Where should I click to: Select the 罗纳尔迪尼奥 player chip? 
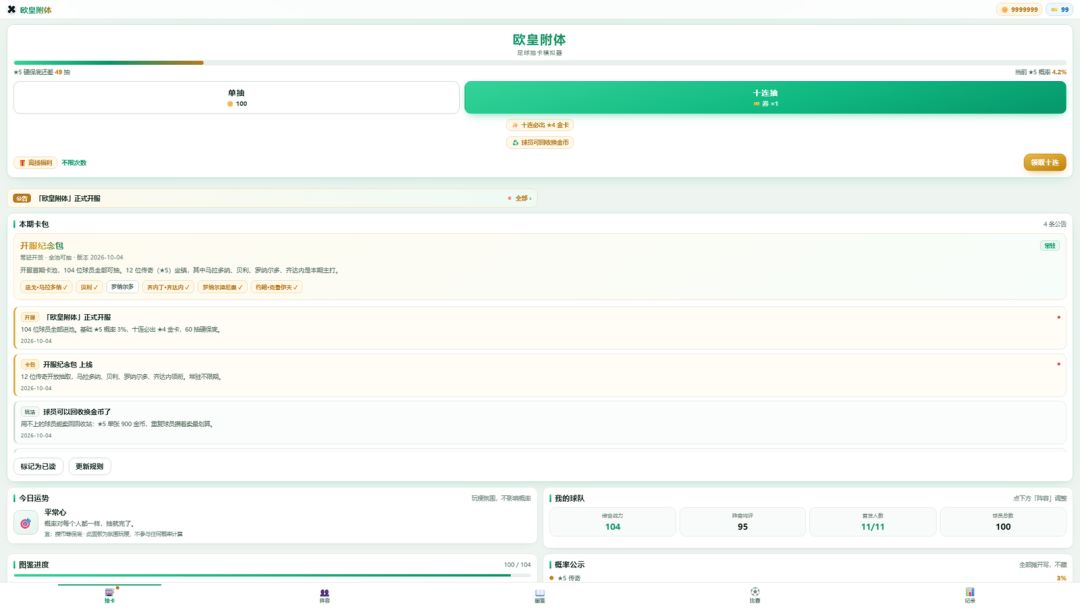click(x=222, y=287)
